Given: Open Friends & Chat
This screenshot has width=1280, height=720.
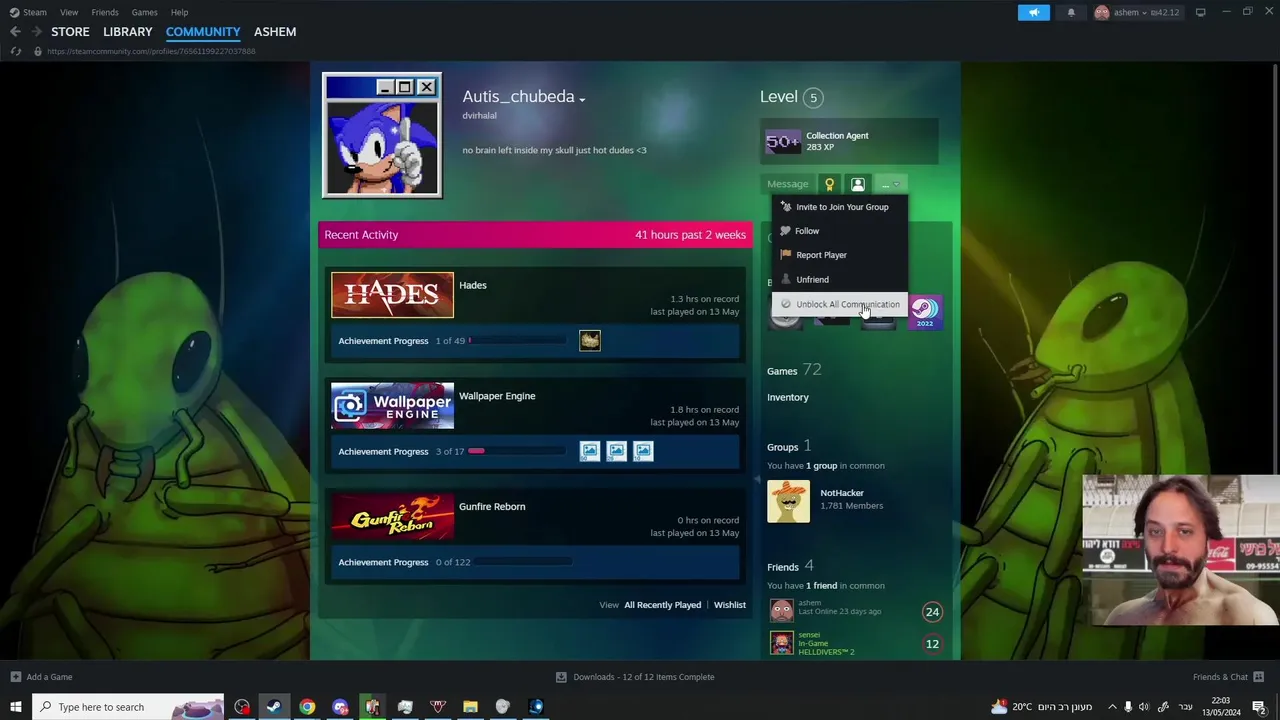Looking at the screenshot, I should pyautogui.click(x=1229, y=677).
